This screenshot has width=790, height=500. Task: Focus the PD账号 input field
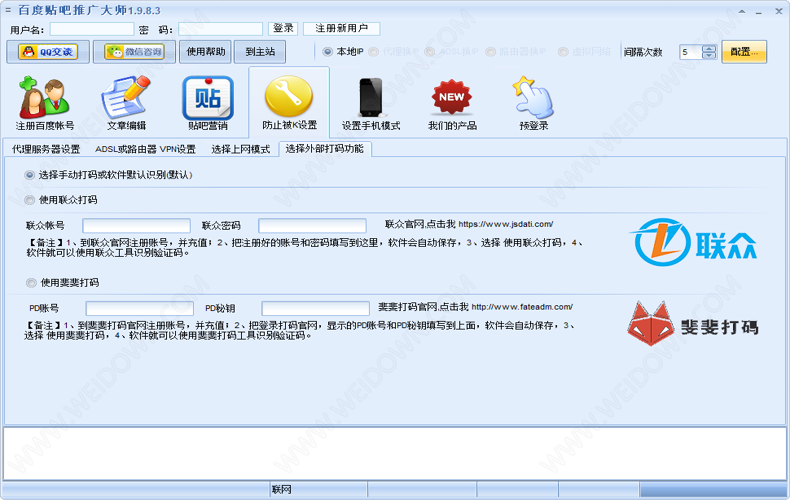140,308
